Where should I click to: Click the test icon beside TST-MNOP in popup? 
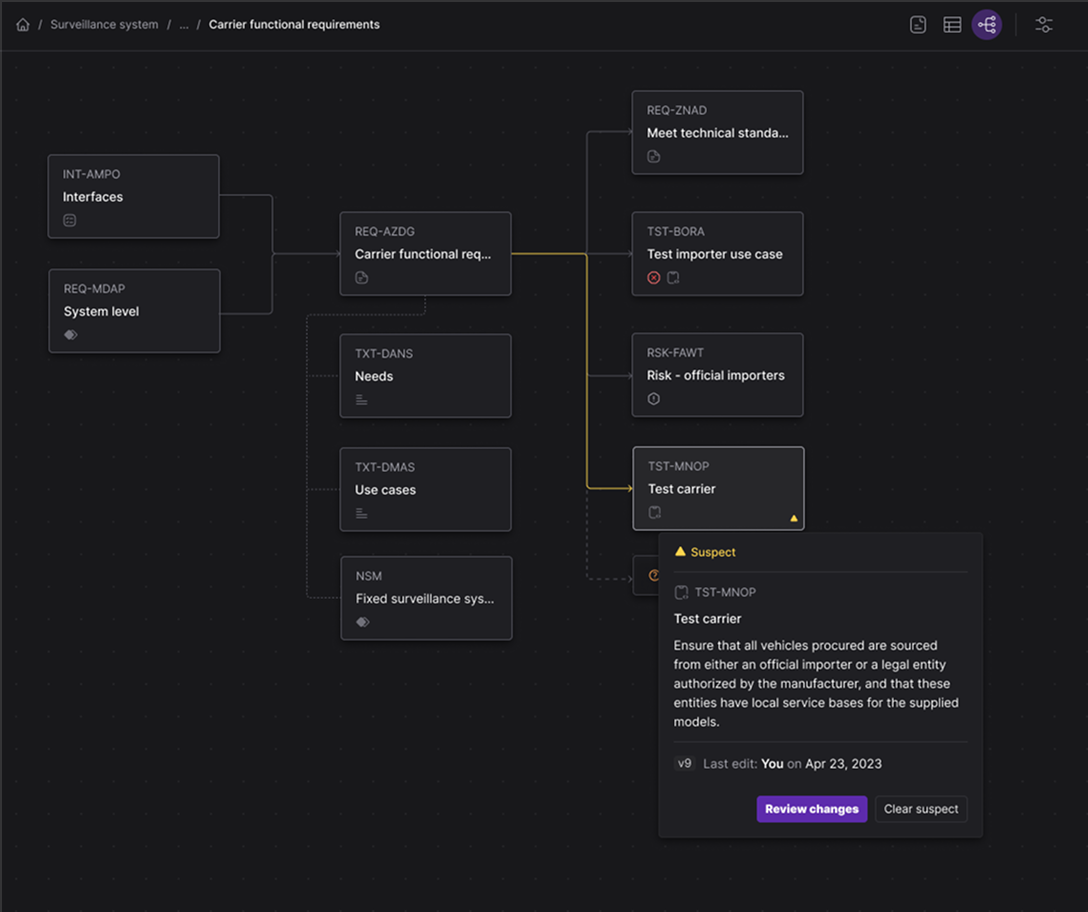(x=681, y=592)
